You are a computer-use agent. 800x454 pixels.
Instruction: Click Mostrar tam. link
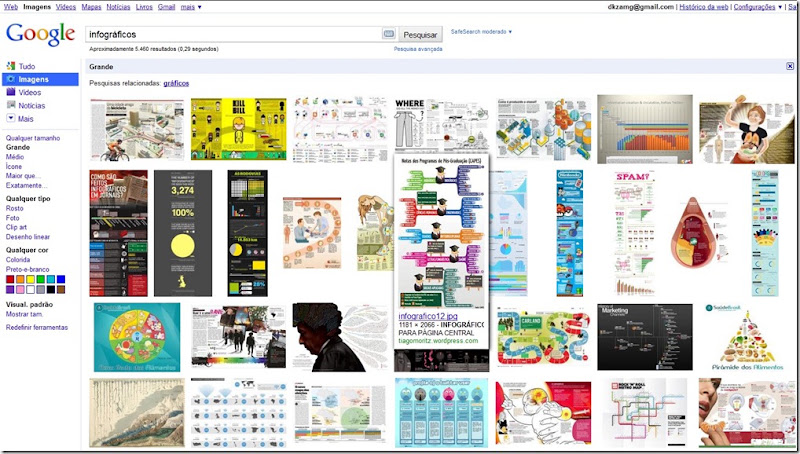pos(24,314)
